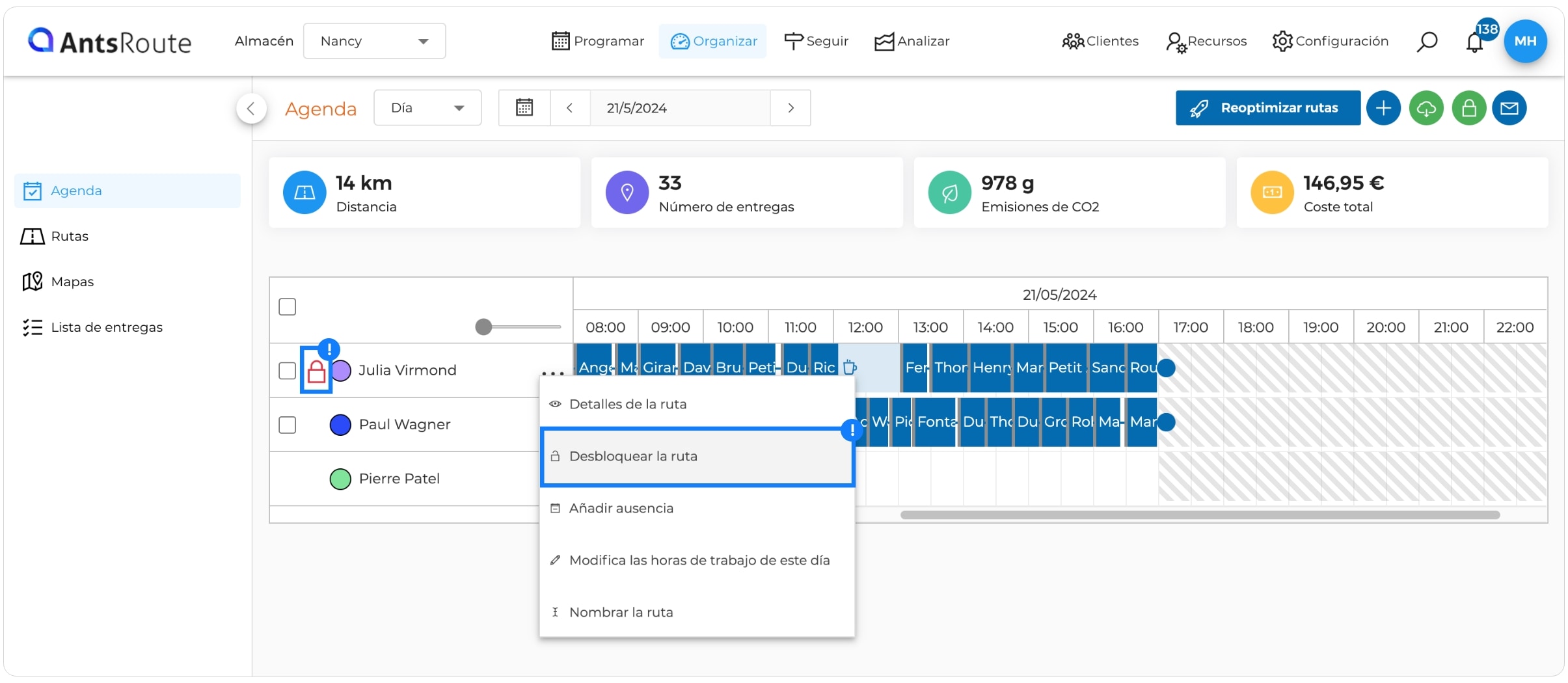The width and height of the screenshot is (1568, 683).
Task: Click the search magnifier icon
Action: point(1427,42)
